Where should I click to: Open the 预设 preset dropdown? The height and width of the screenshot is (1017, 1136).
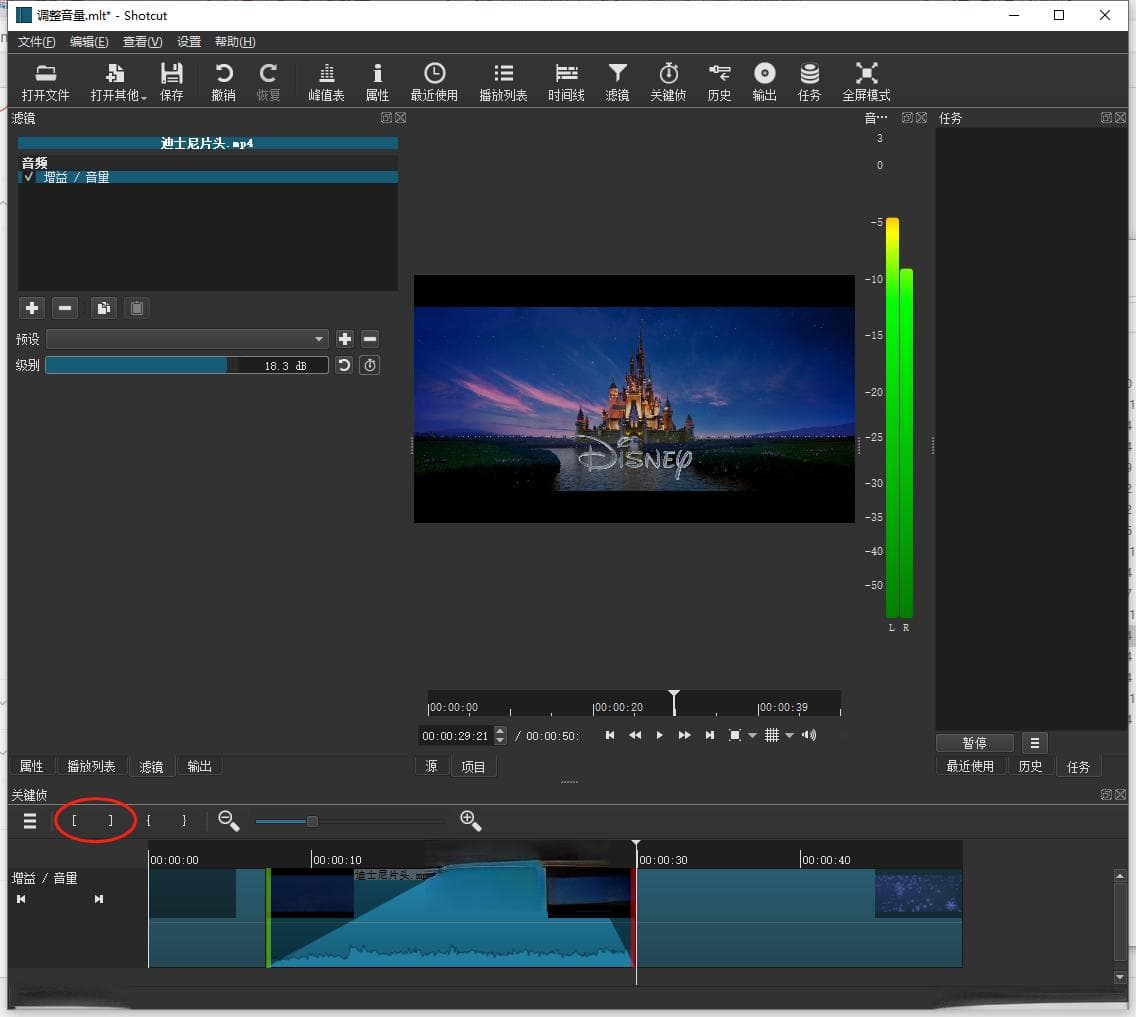(187, 339)
